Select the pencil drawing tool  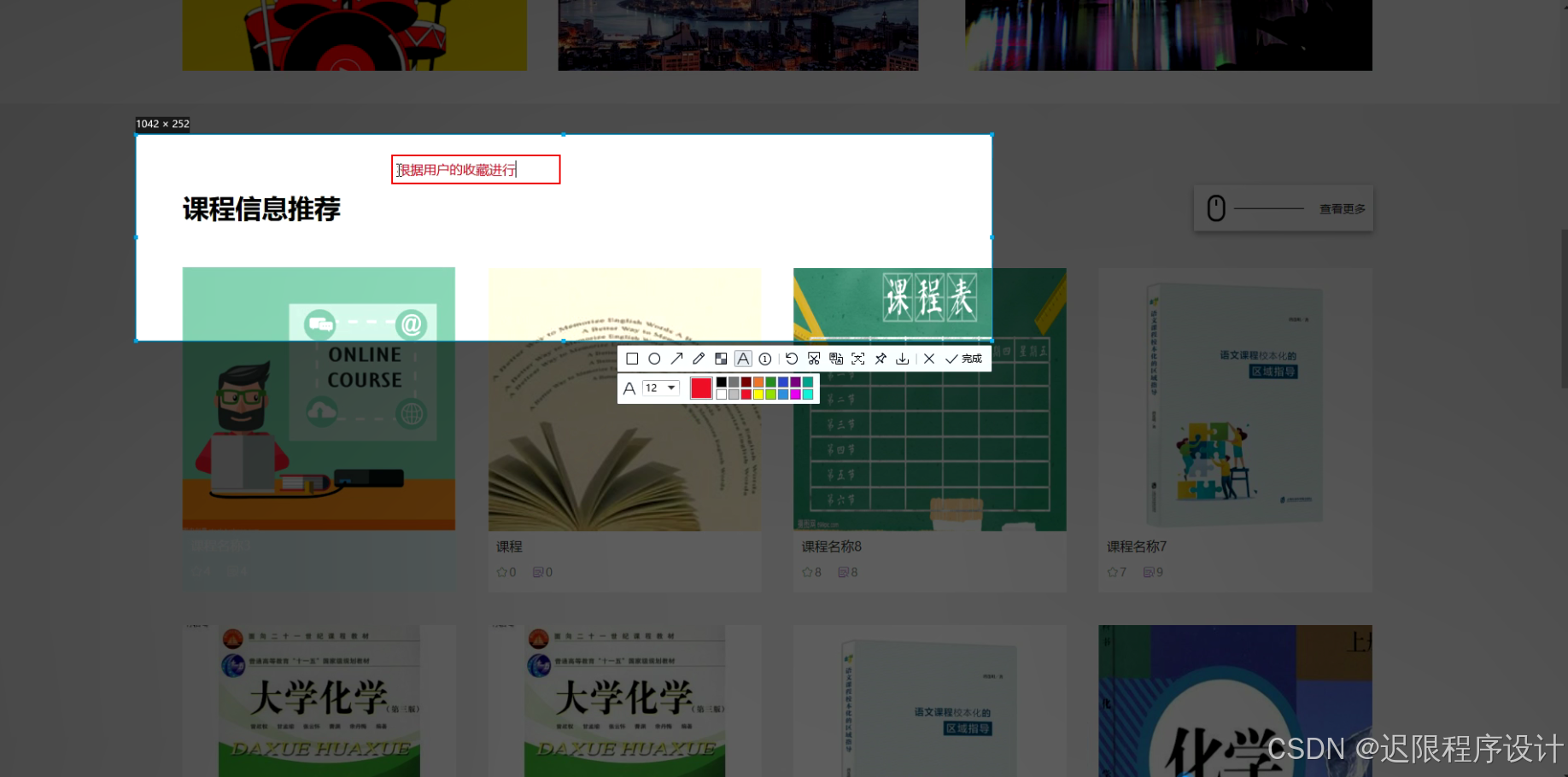click(699, 359)
